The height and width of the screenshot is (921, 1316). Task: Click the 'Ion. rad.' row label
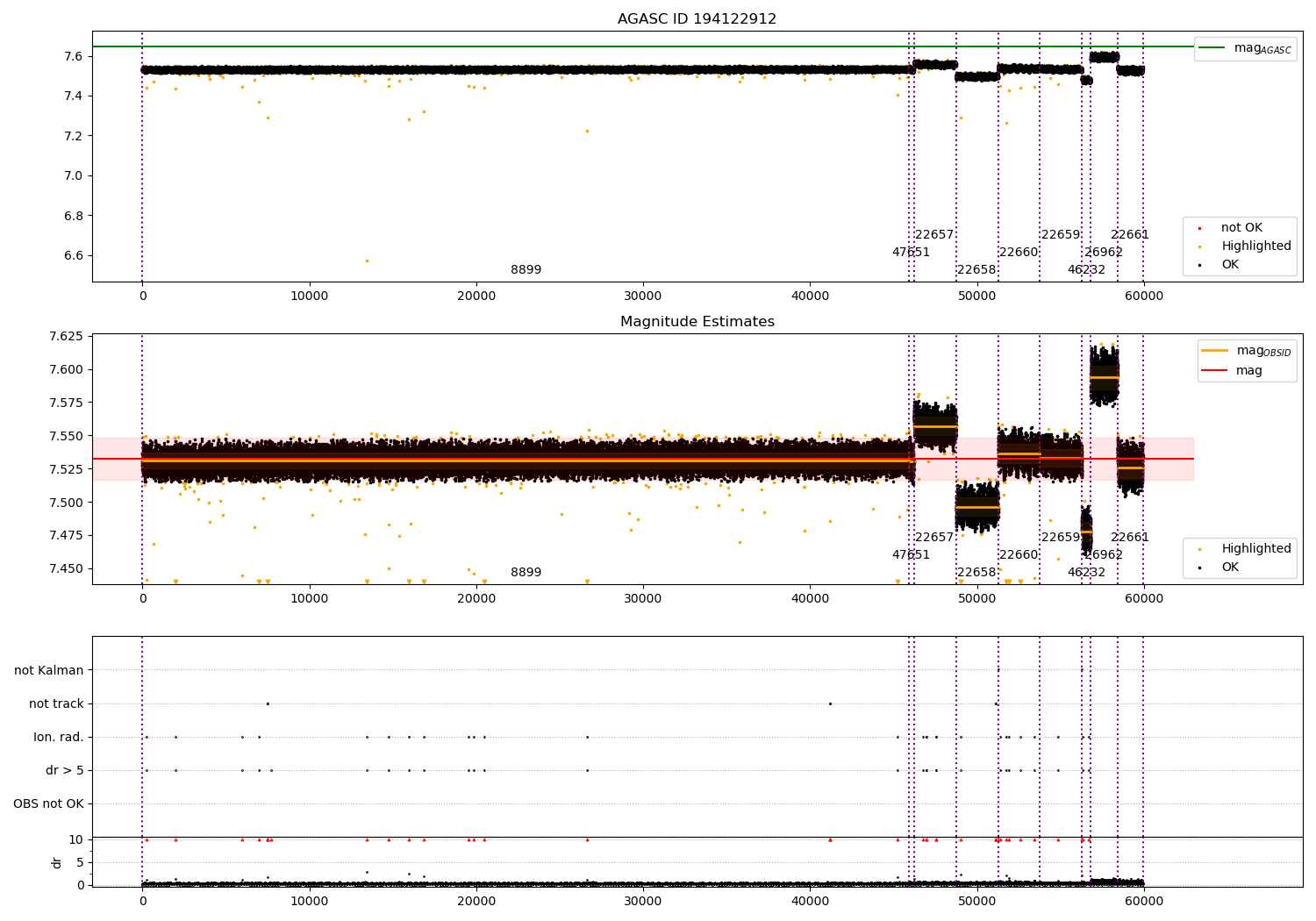(x=59, y=738)
